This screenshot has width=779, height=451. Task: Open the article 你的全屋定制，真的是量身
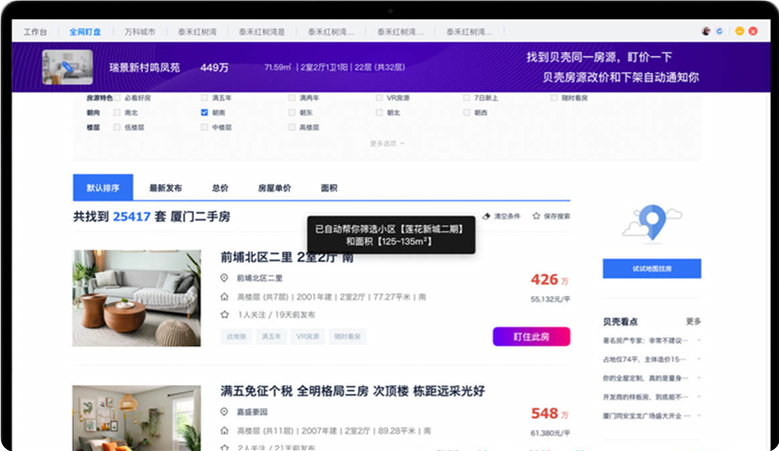645,378
